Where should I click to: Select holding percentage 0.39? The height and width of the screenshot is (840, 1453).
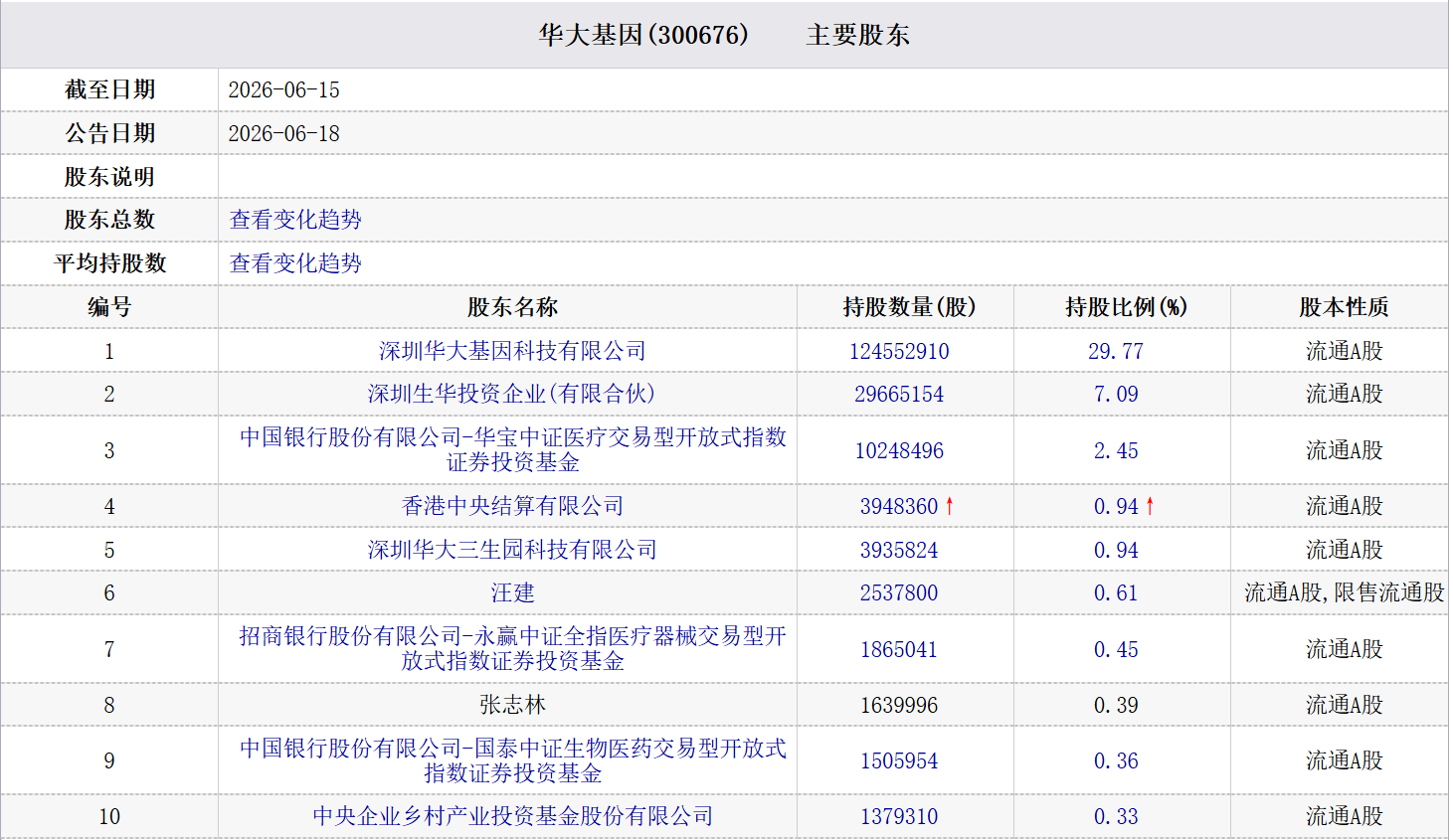tap(1116, 705)
